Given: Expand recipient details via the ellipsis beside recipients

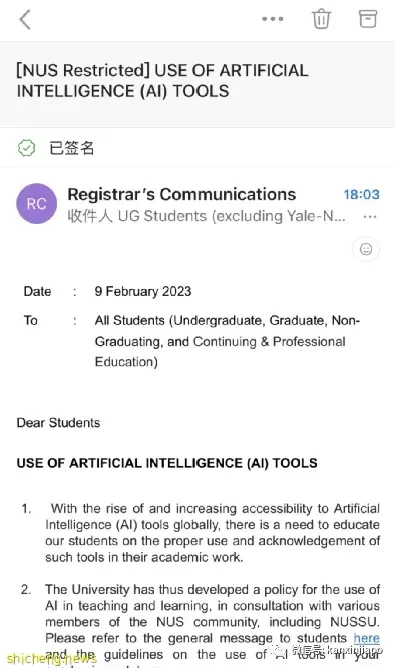Looking at the screenshot, I should coord(369,217).
